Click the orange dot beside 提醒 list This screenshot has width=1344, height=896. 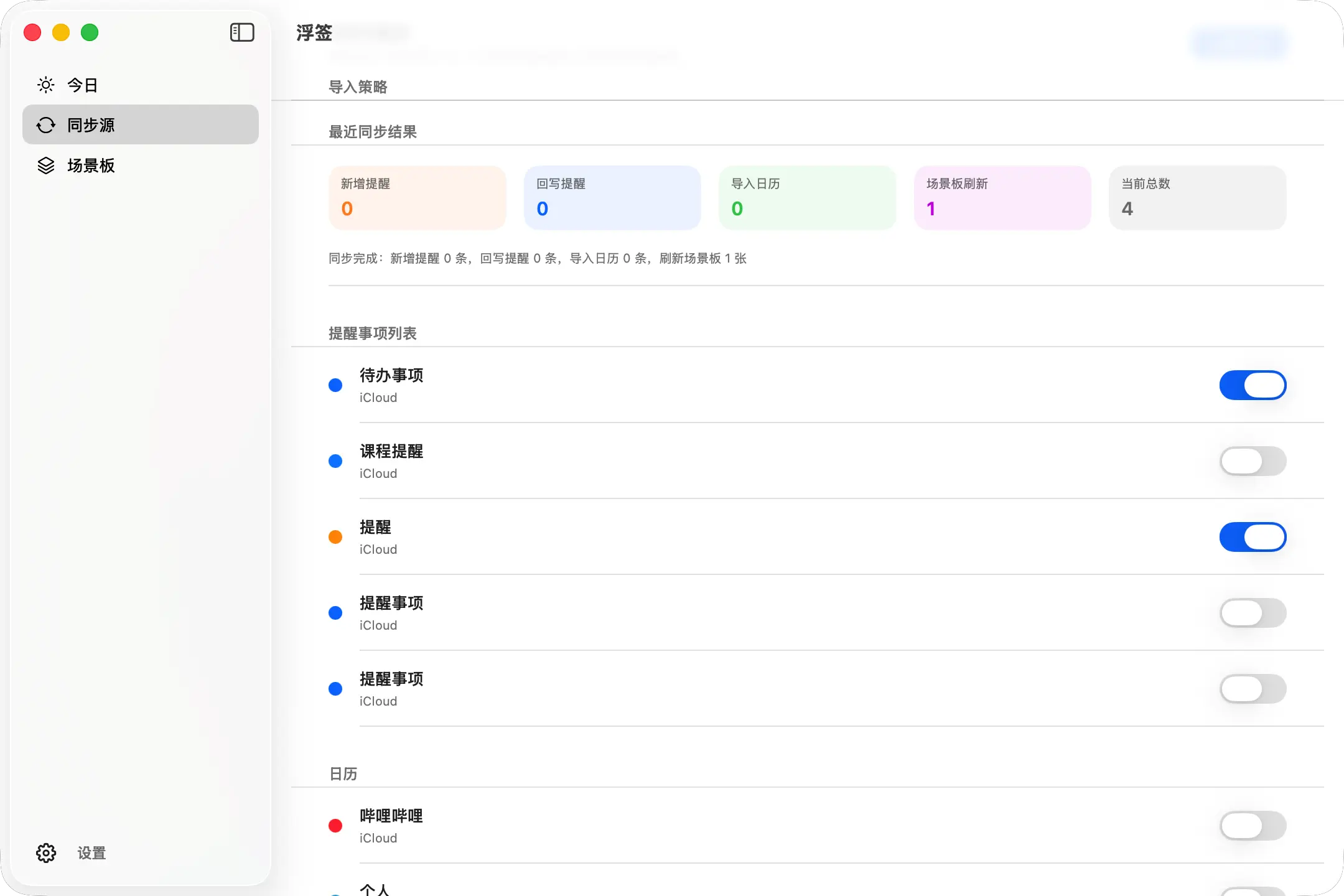(335, 537)
